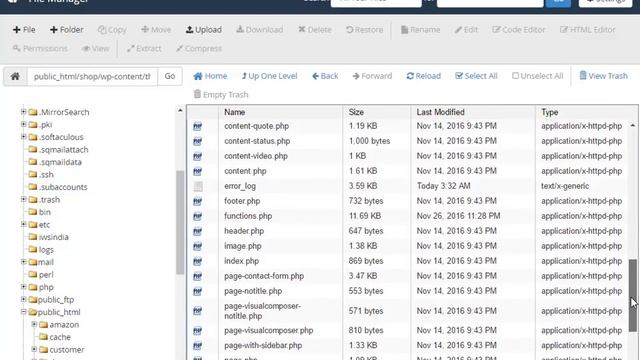Expand the customer folder
This screenshot has height=360, width=640.
(34, 349)
